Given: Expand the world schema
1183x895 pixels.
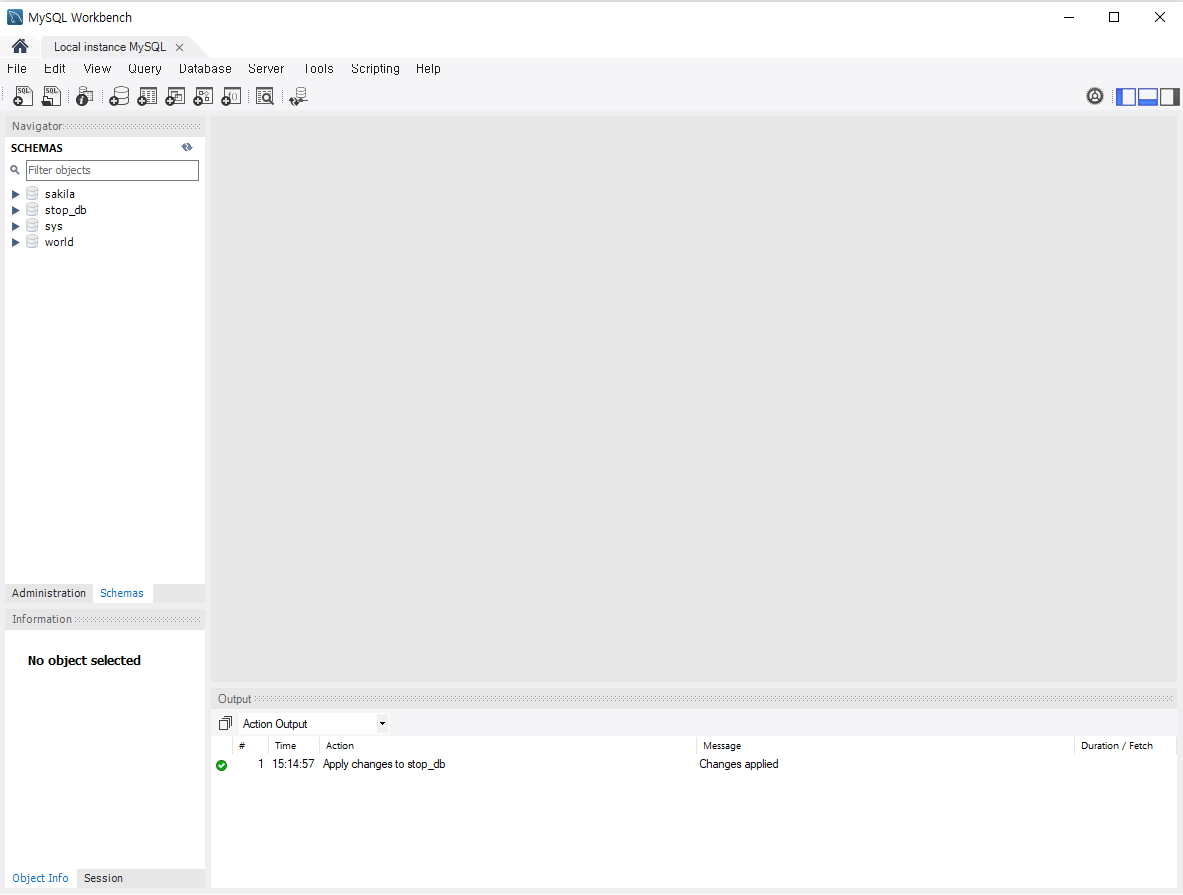Looking at the screenshot, I should coord(16,242).
